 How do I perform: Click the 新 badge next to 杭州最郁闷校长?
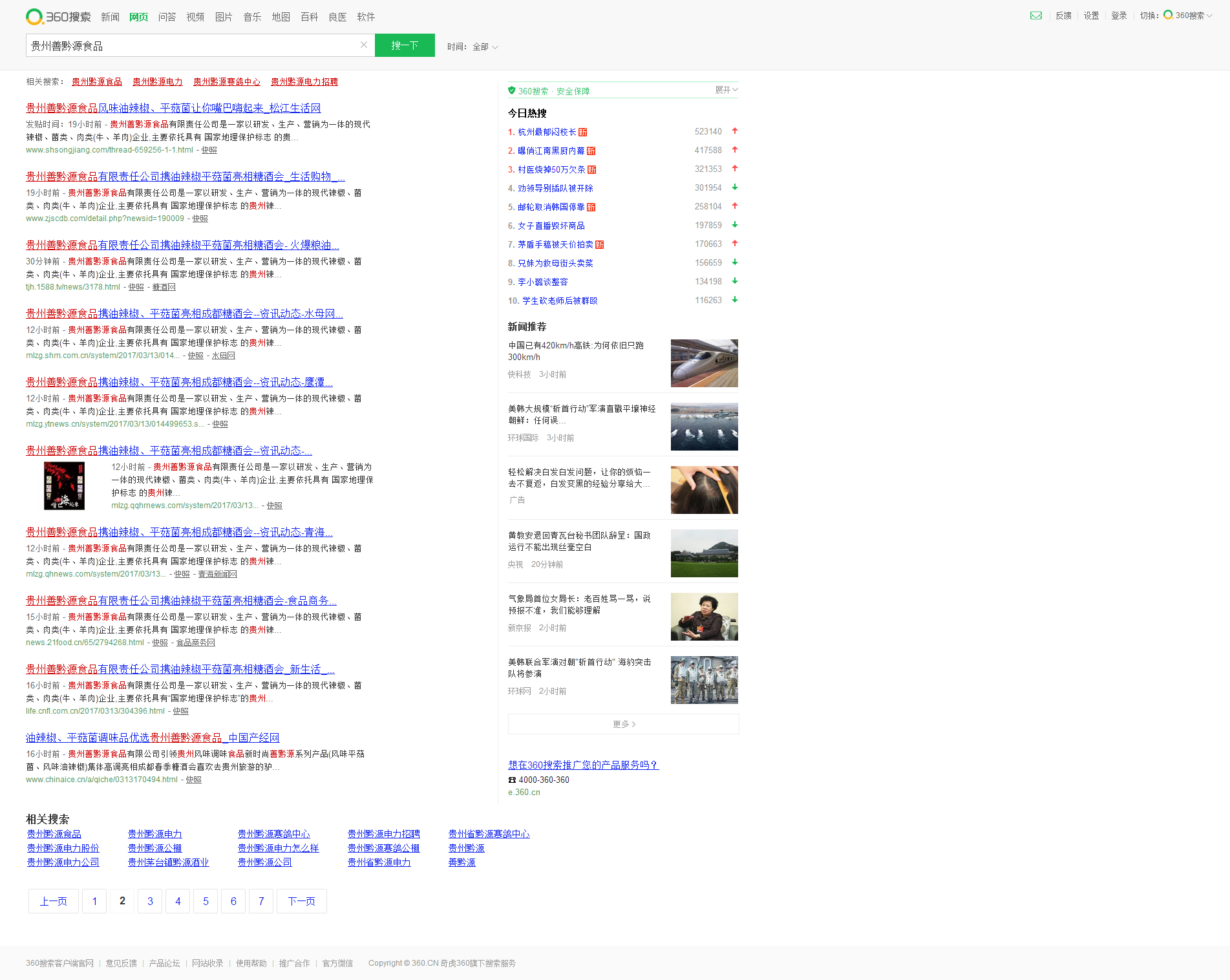pos(583,132)
